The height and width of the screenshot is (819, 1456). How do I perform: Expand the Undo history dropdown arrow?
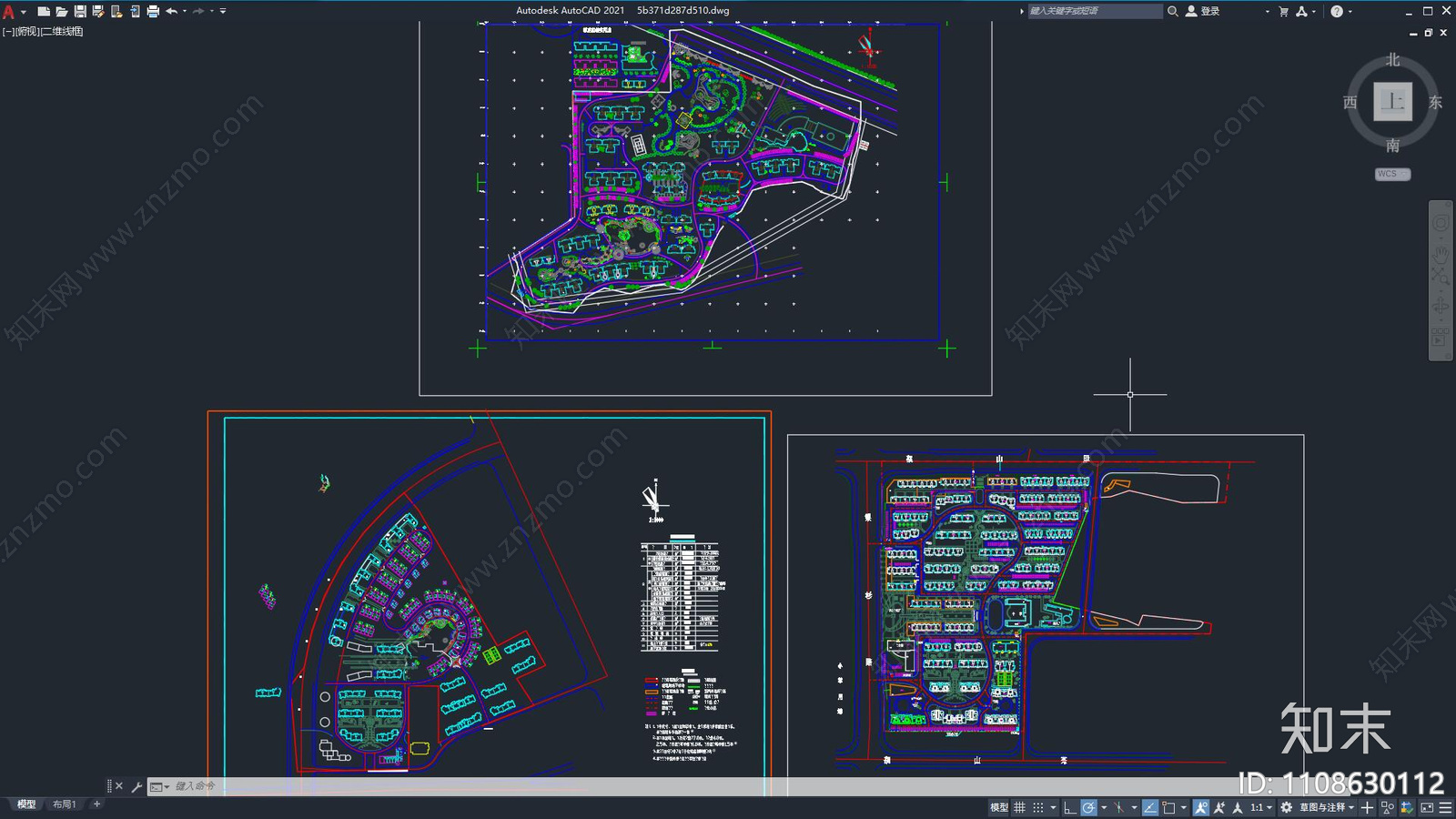pyautogui.click(x=184, y=11)
